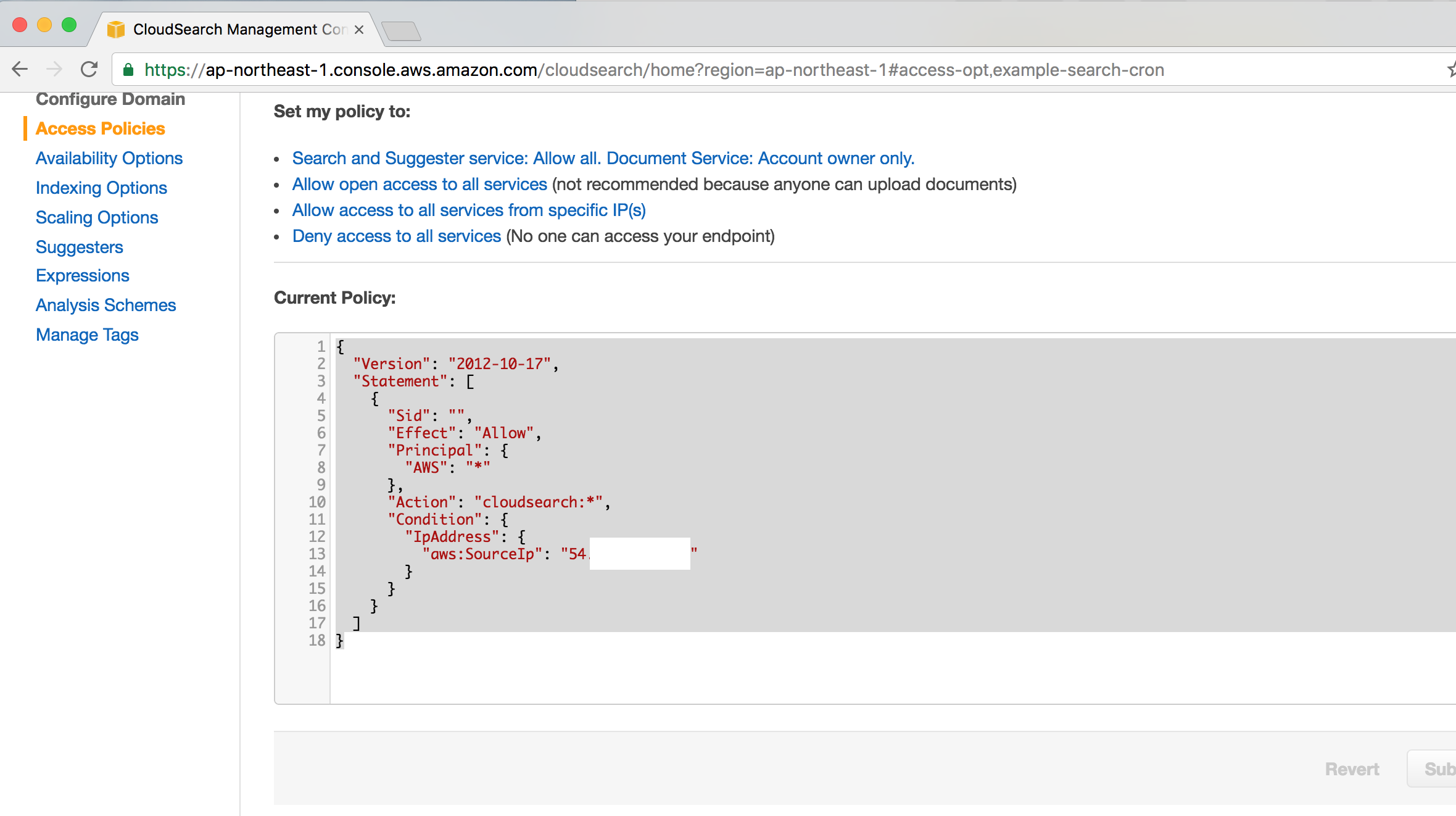1456x816 pixels.
Task: Click the Availability Options sidebar icon
Action: pyautogui.click(x=108, y=158)
